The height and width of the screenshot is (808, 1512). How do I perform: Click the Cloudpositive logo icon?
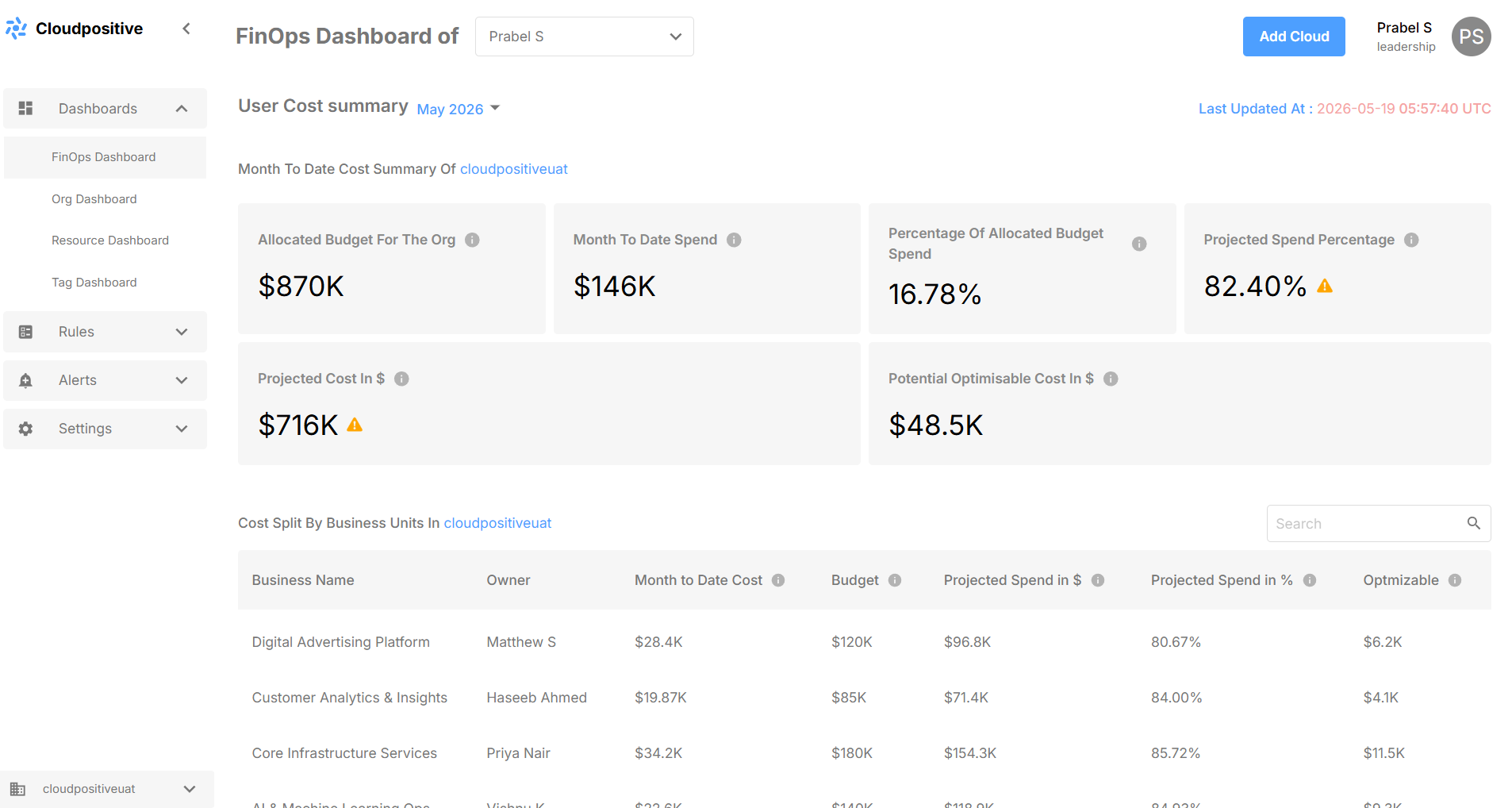pyautogui.click(x=16, y=29)
